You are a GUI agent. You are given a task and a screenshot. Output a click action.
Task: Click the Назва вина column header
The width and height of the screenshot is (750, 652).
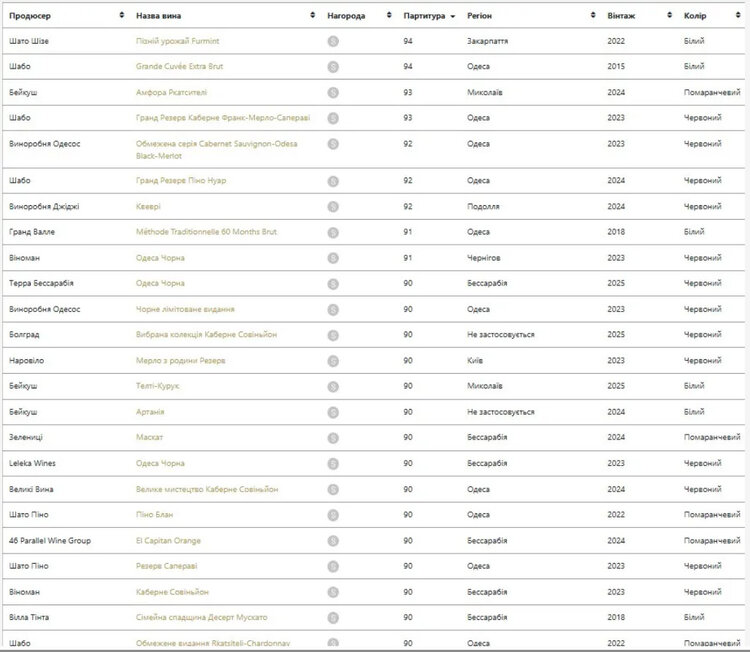[158, 16]
